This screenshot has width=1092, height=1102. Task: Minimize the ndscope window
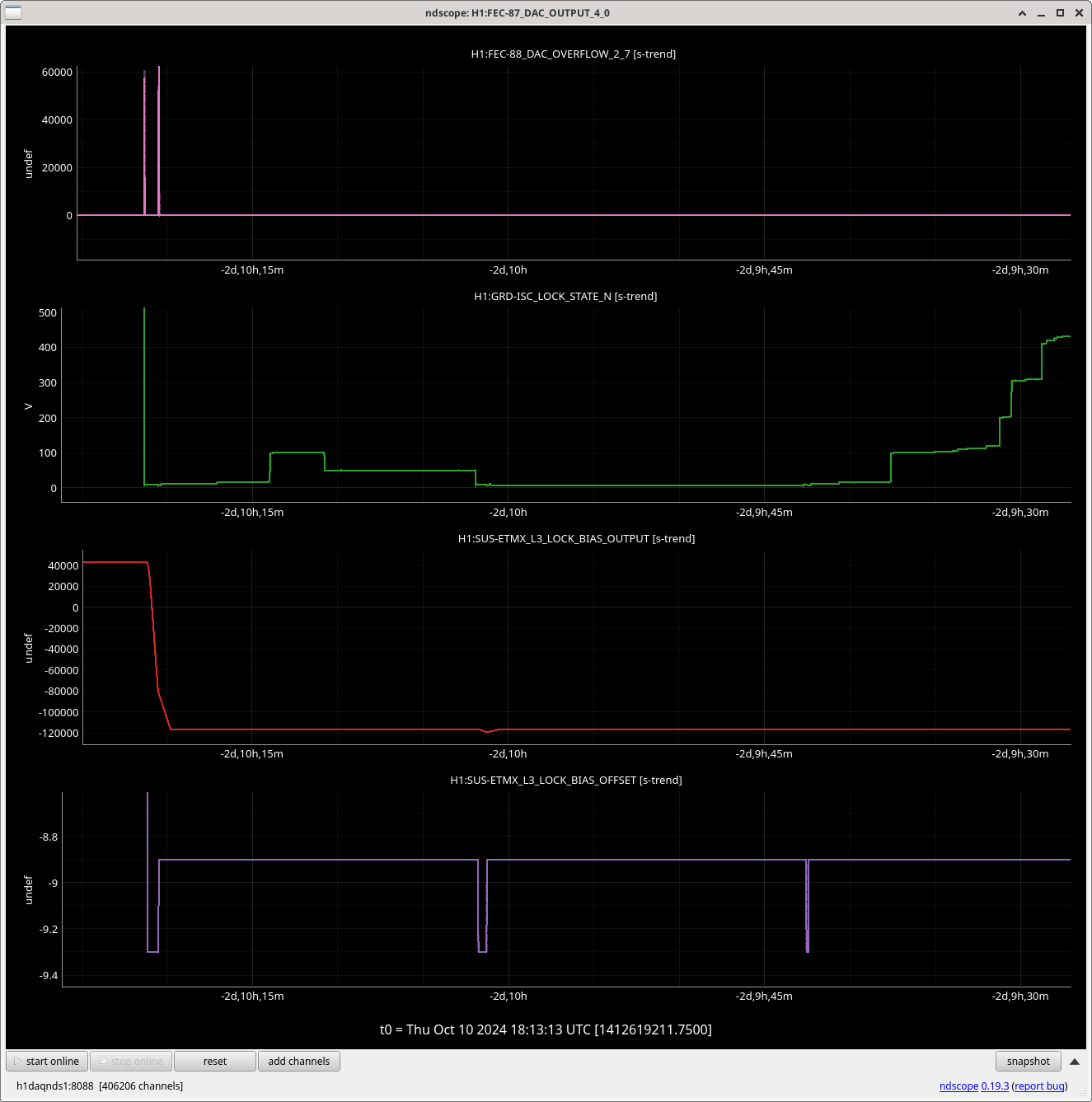[x=1041, y=12]
